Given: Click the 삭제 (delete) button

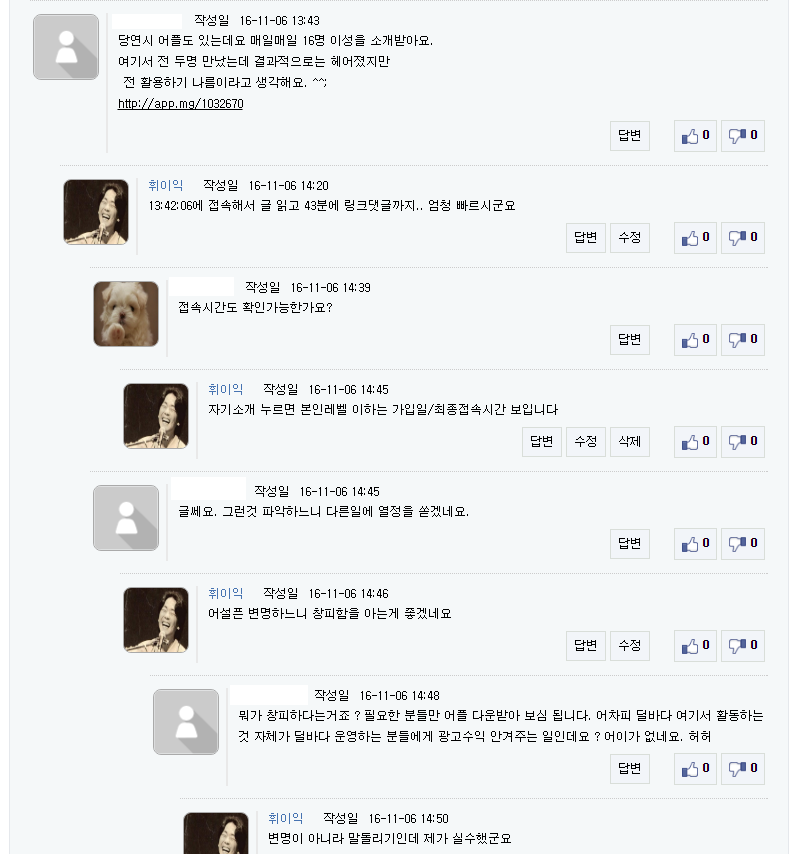Looking at the screenshot, I should click(630, 442).
